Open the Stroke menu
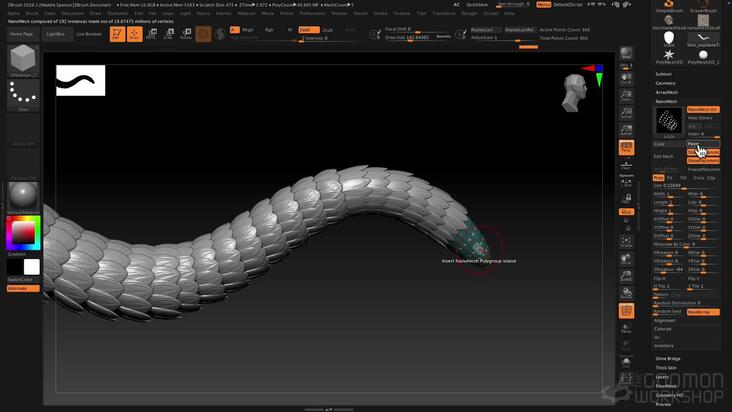Image resolution: width=732 pixels, height=412 pixels. (x=380, y=14)
